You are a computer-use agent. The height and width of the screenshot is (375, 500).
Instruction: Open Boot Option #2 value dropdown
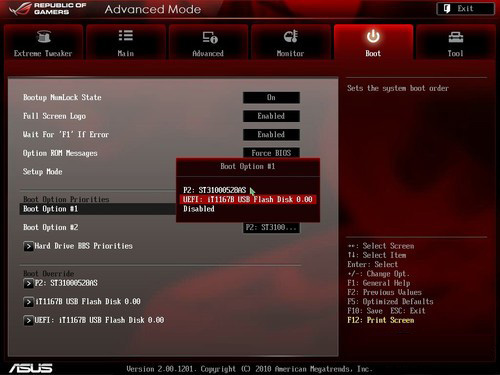coord(271,228)
